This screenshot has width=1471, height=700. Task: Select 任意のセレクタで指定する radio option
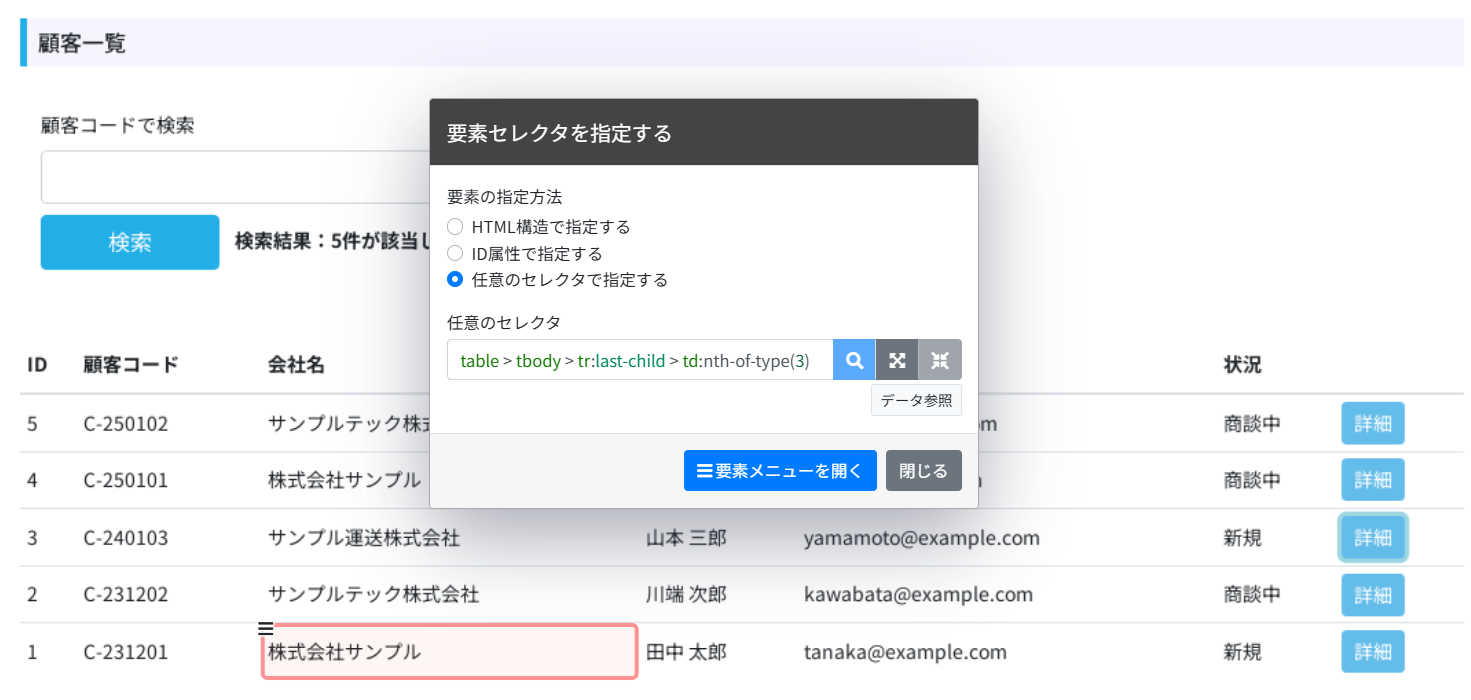(455, 279)
